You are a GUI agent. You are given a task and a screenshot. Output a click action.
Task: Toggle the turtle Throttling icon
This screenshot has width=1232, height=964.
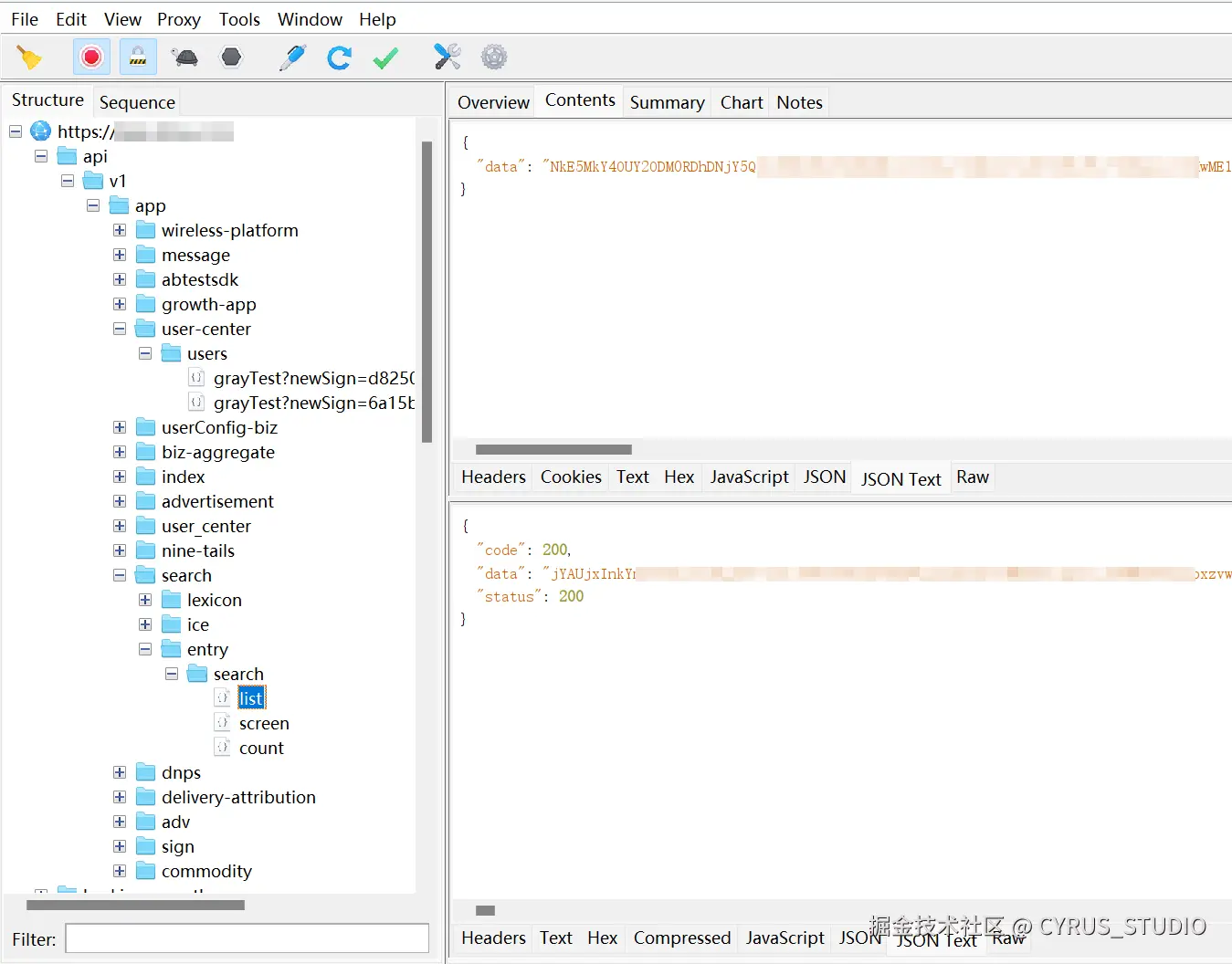pos(185,58)
